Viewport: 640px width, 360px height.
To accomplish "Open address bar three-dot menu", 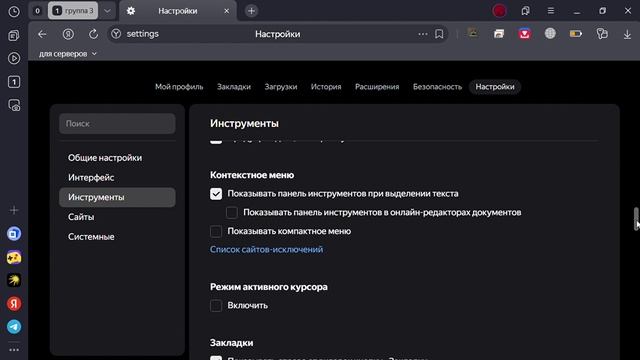I will 423,34.
